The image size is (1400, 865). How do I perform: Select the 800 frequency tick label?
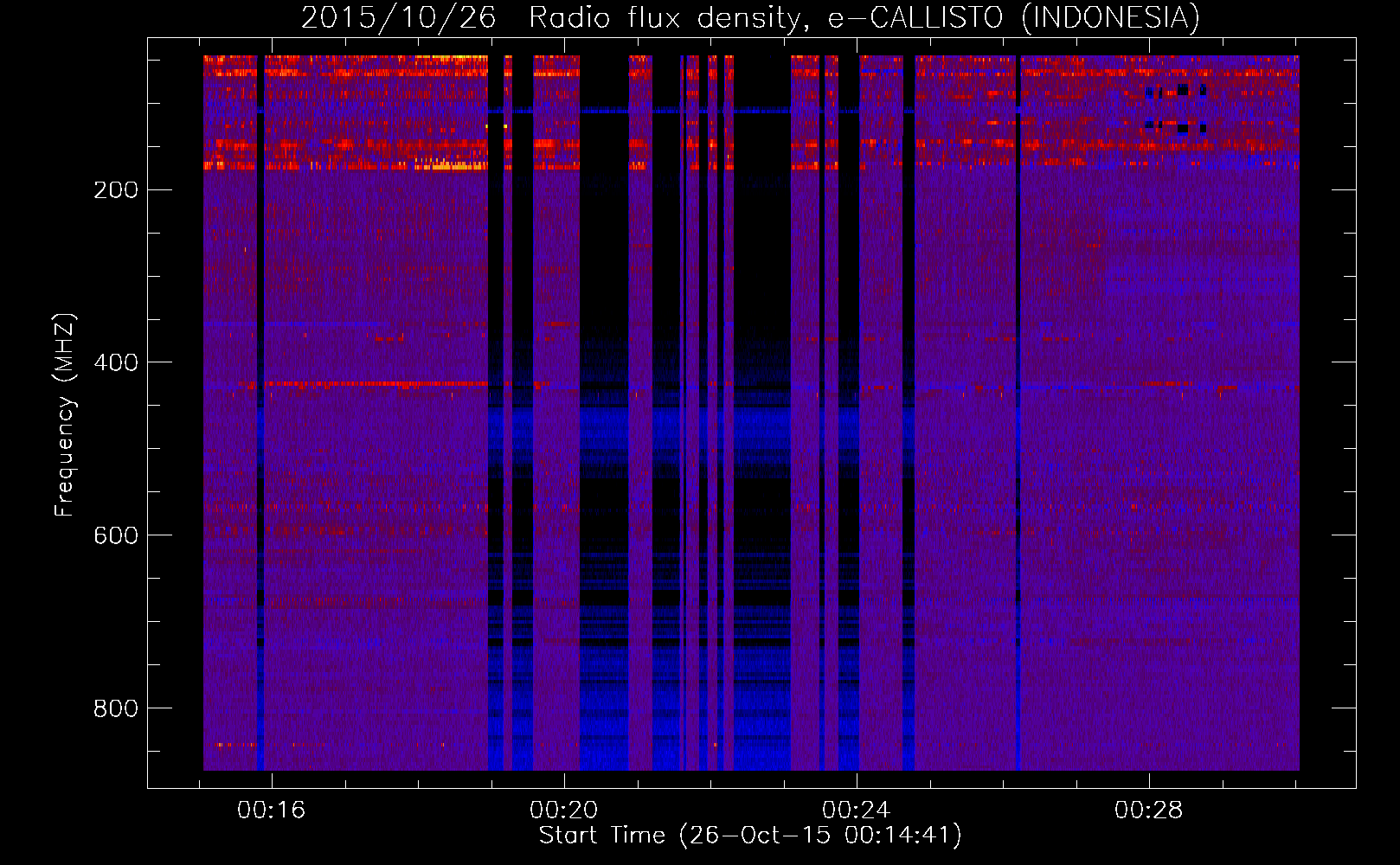click(x=116, y=708)
